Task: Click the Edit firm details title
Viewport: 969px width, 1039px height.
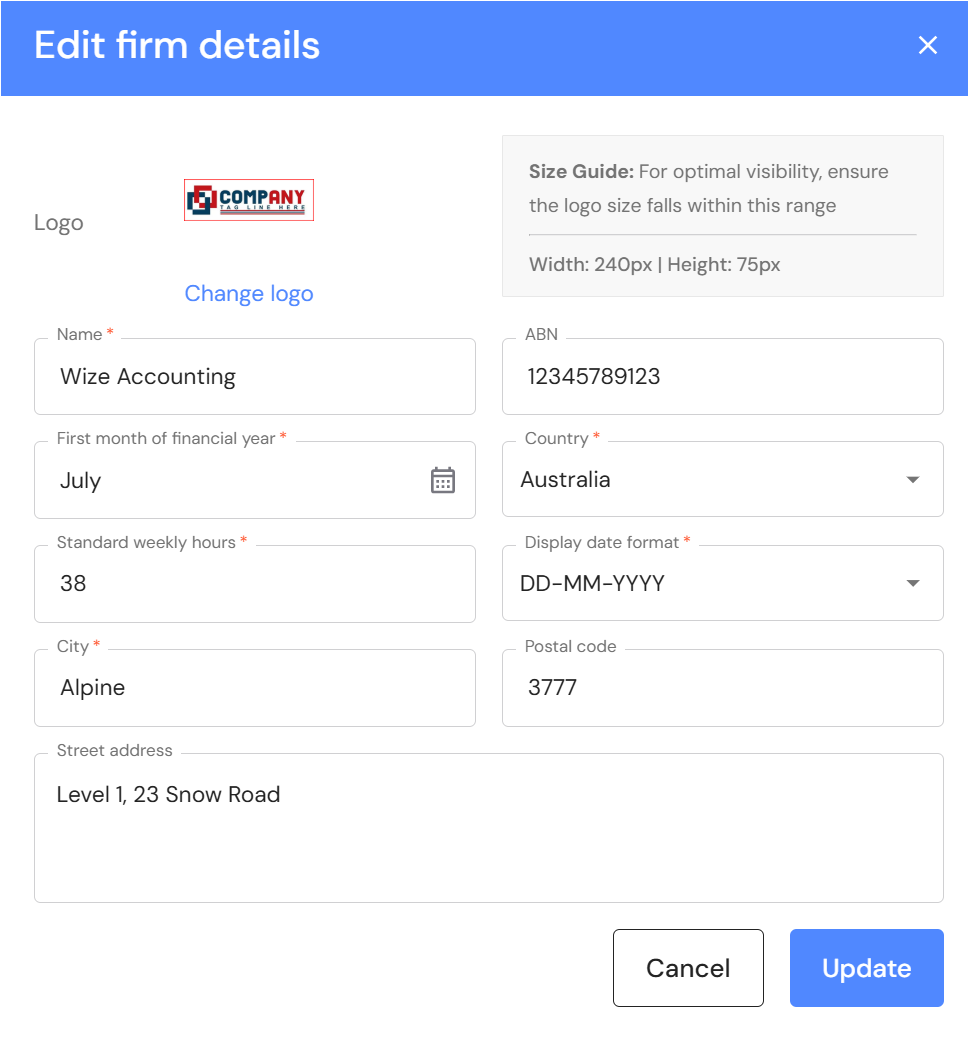Action: coord(177,46)
